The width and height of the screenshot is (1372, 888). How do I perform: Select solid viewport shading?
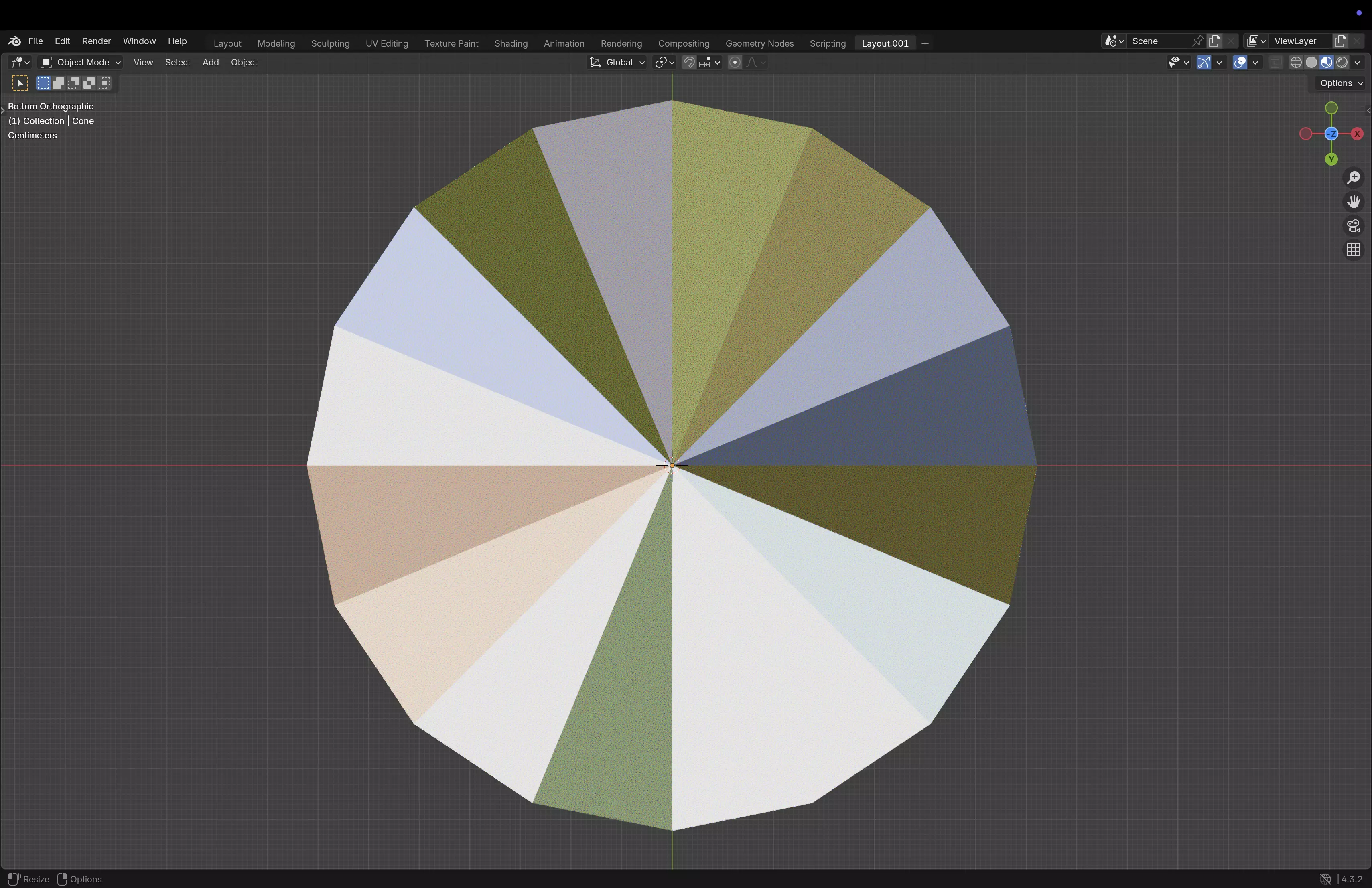(1311, 62)
